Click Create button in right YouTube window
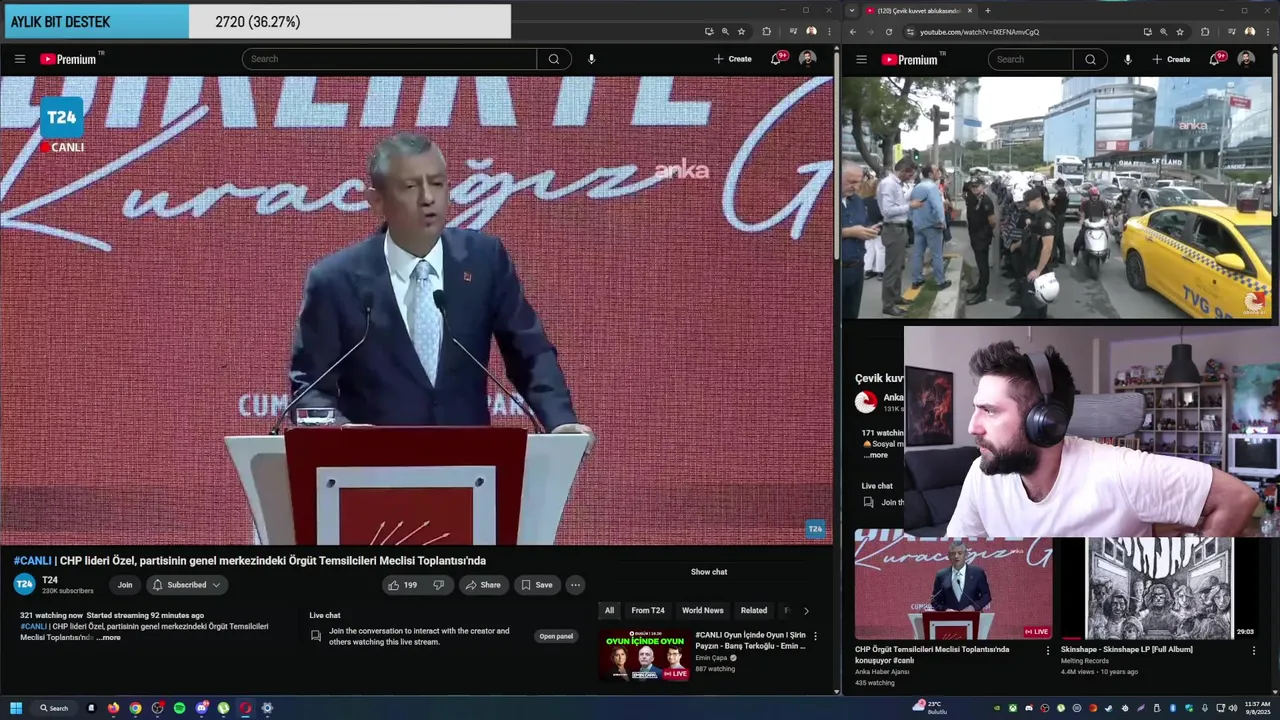Image resolution: width=1280 pixels, height=720 pixels. tap(1171, 60)
